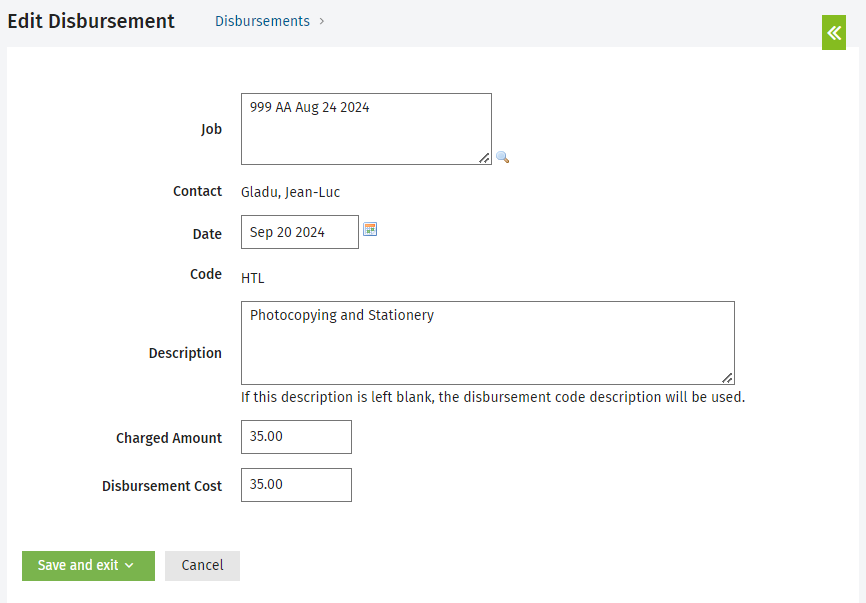Click the Edit Disbursement heading
Viewport: 866px width, 603px height.
[91, 21]
